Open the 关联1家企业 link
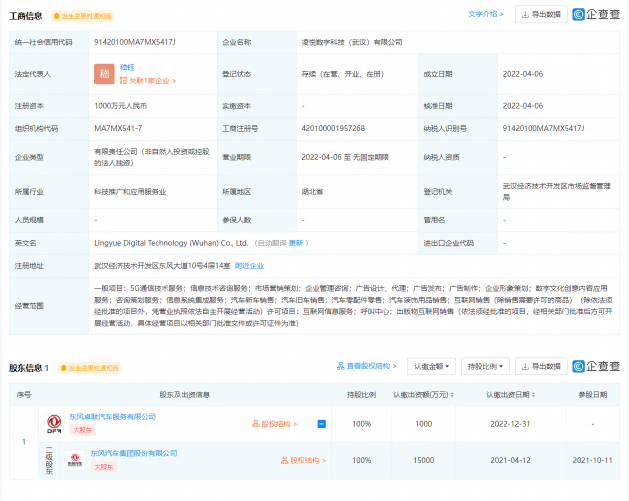Viewport: 629px width, 501px height. 148,81
